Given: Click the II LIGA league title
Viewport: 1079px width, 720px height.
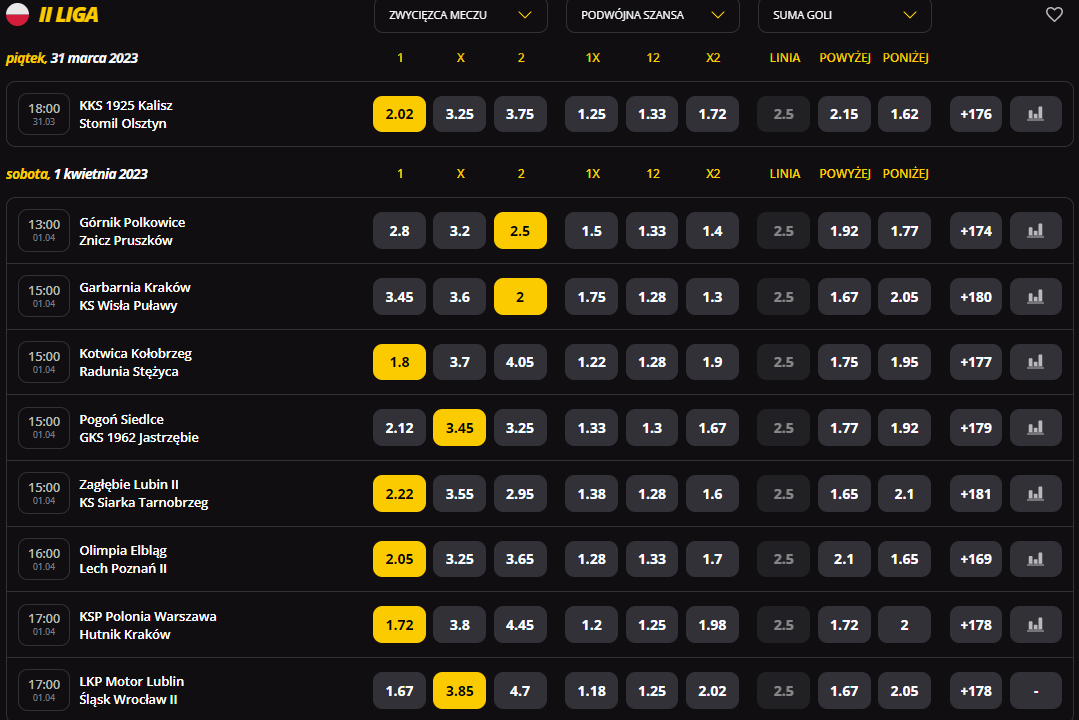Looking at the screenshot, I should pos(68,14).
